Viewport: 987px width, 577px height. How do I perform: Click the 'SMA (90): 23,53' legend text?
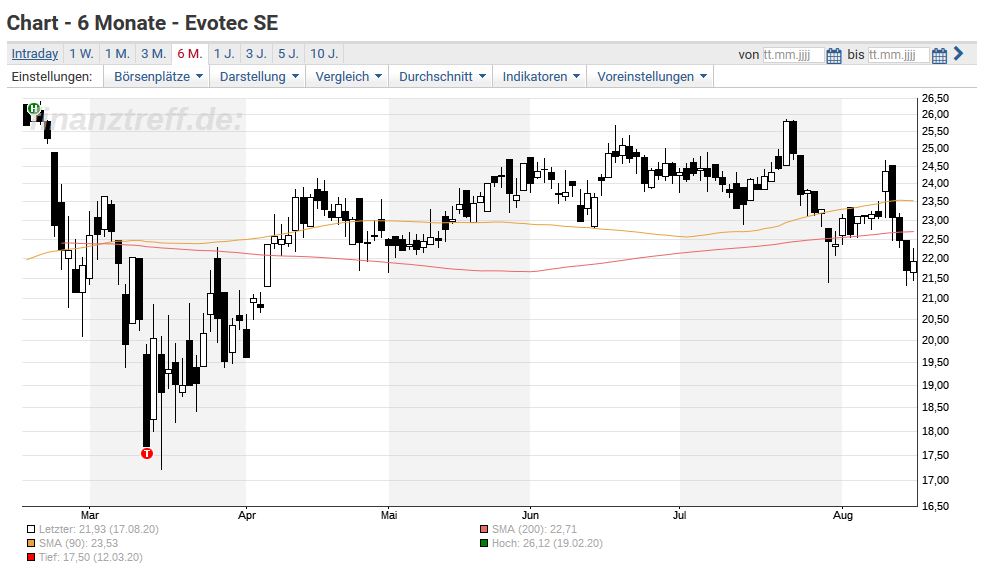click(79, 544)
